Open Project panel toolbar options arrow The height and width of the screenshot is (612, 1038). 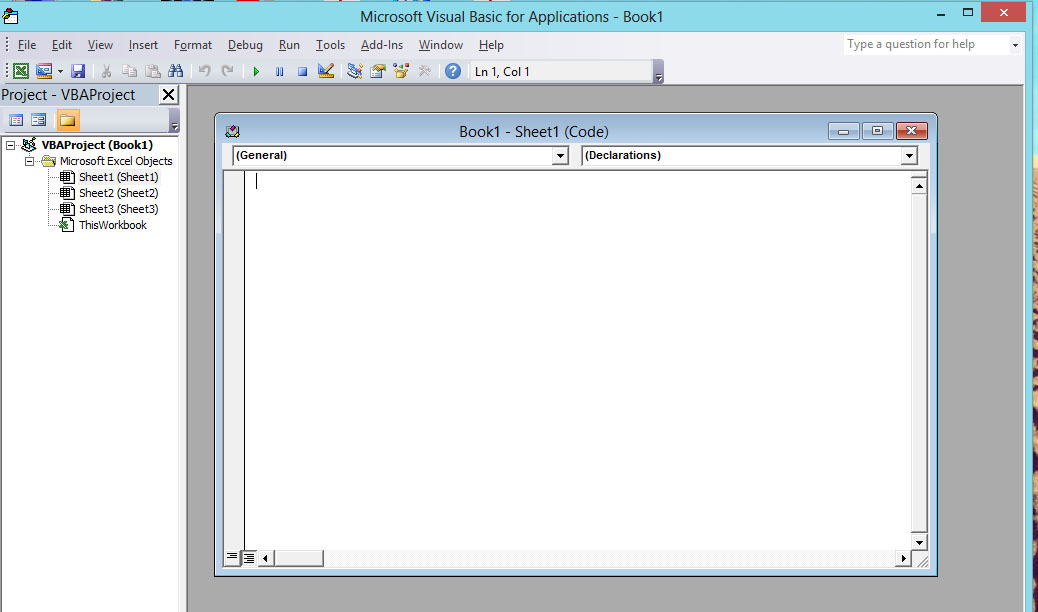(175, 121)
